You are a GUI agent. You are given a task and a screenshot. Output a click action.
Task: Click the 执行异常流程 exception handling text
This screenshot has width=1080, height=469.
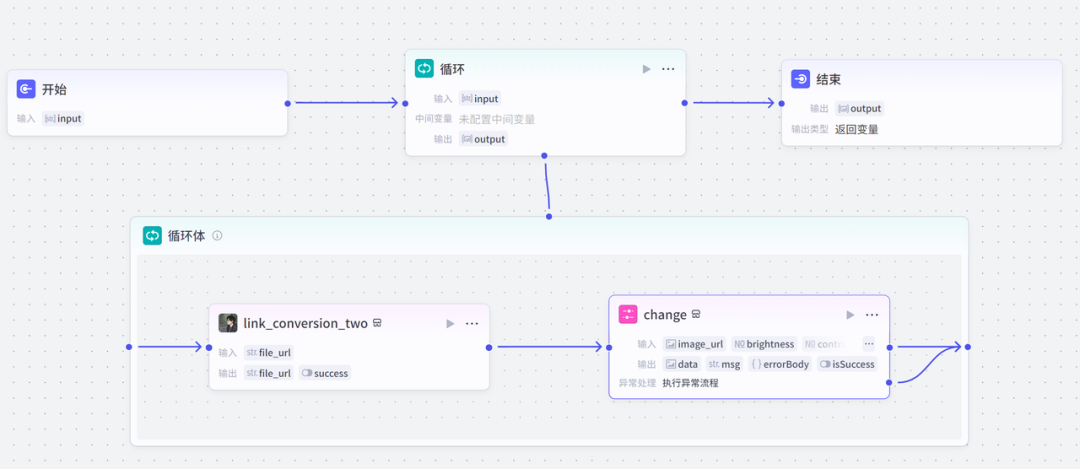[690, 383]
